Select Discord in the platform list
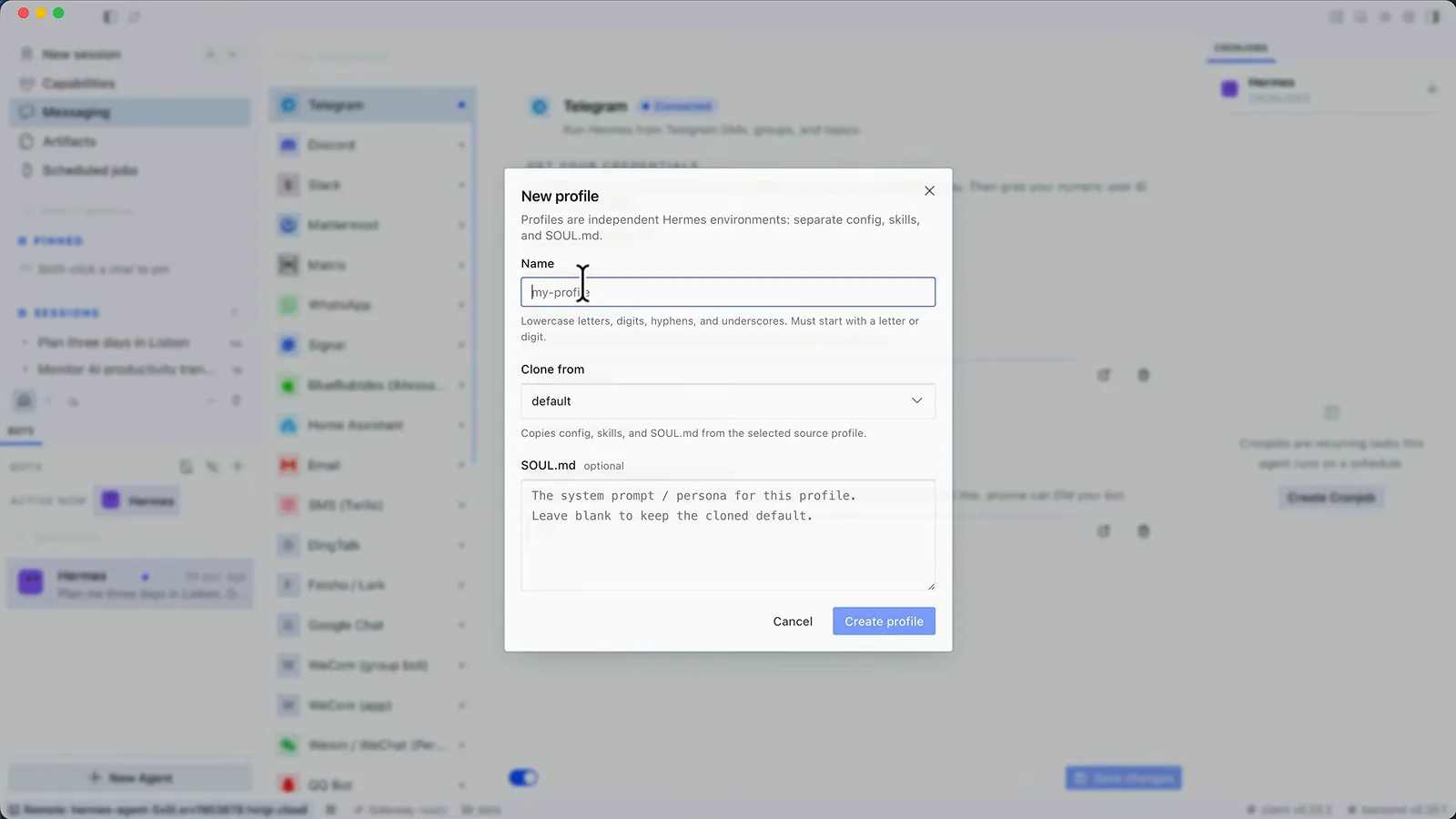This screenshot has width=1456, height=819. pyautogui.click(x=372, y=145)
